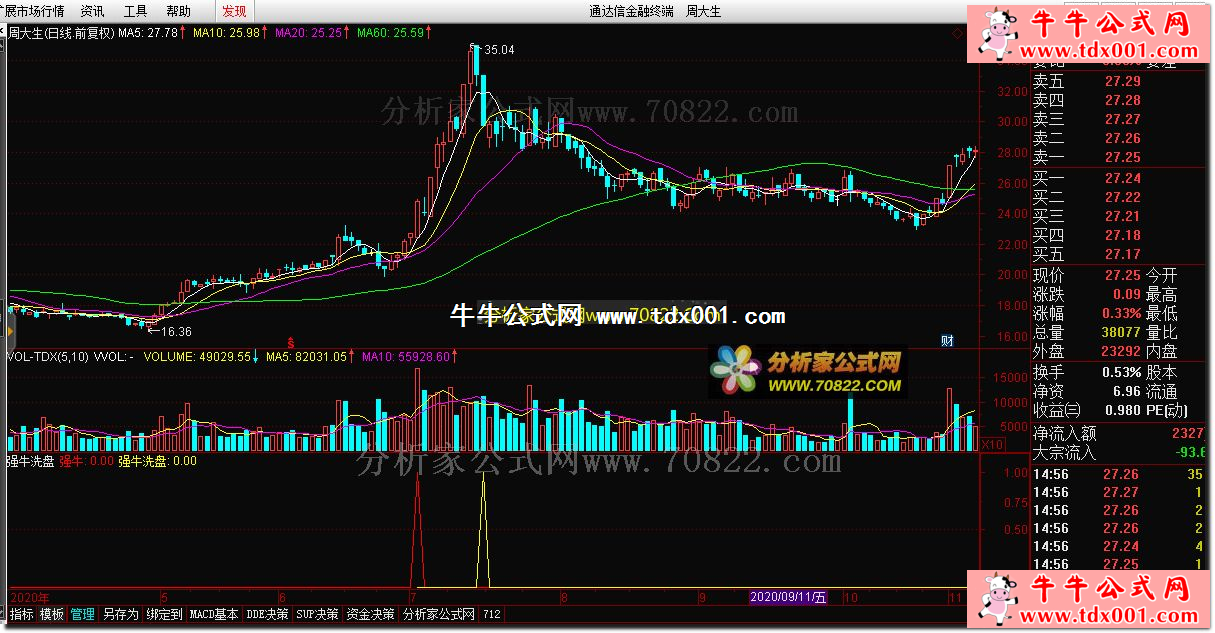Select the MACD基本 indicator tab
The image size is (1215, 633).
pos(215,614)
